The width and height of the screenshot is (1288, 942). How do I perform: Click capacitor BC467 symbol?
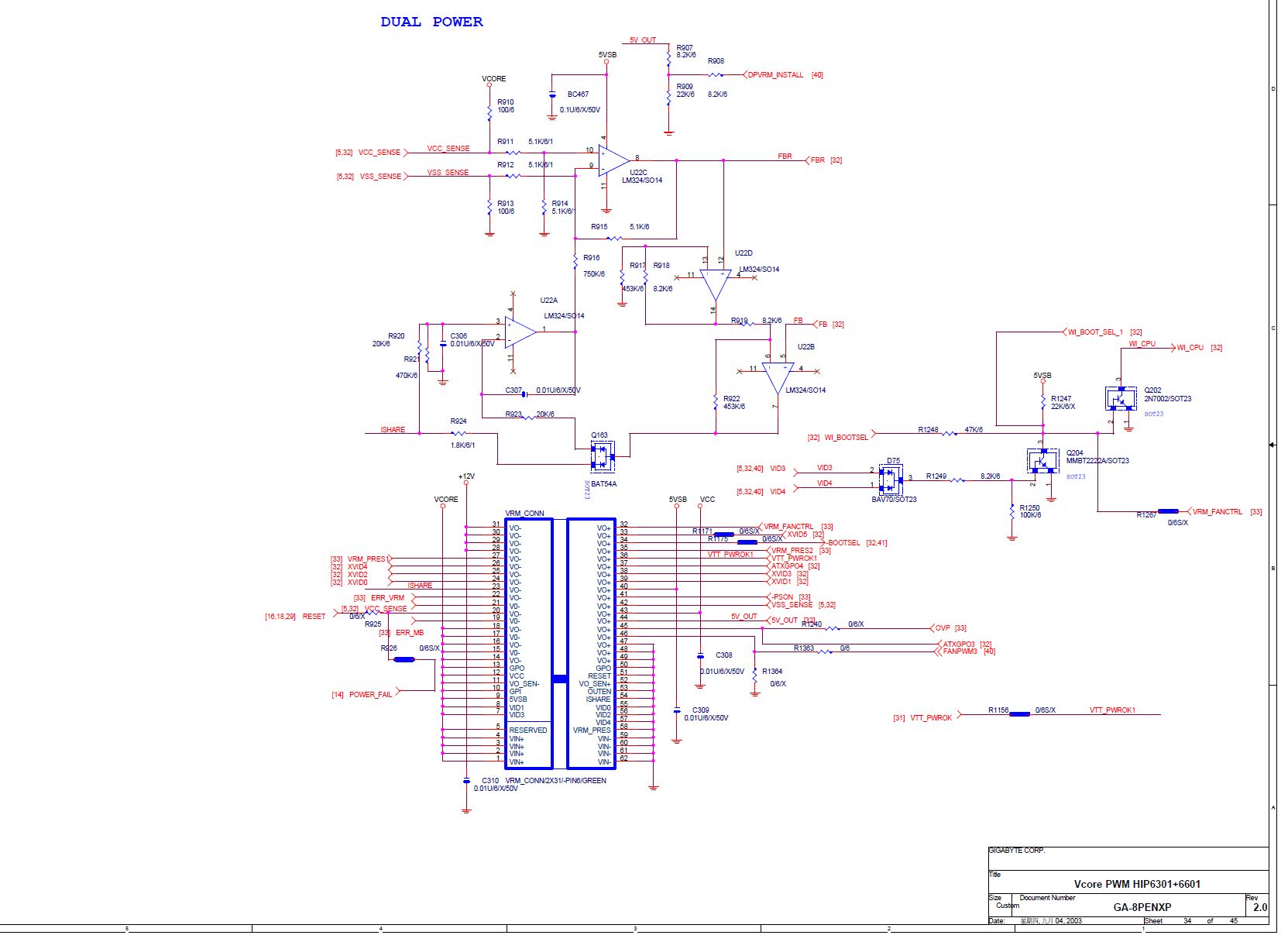[552, 95]
